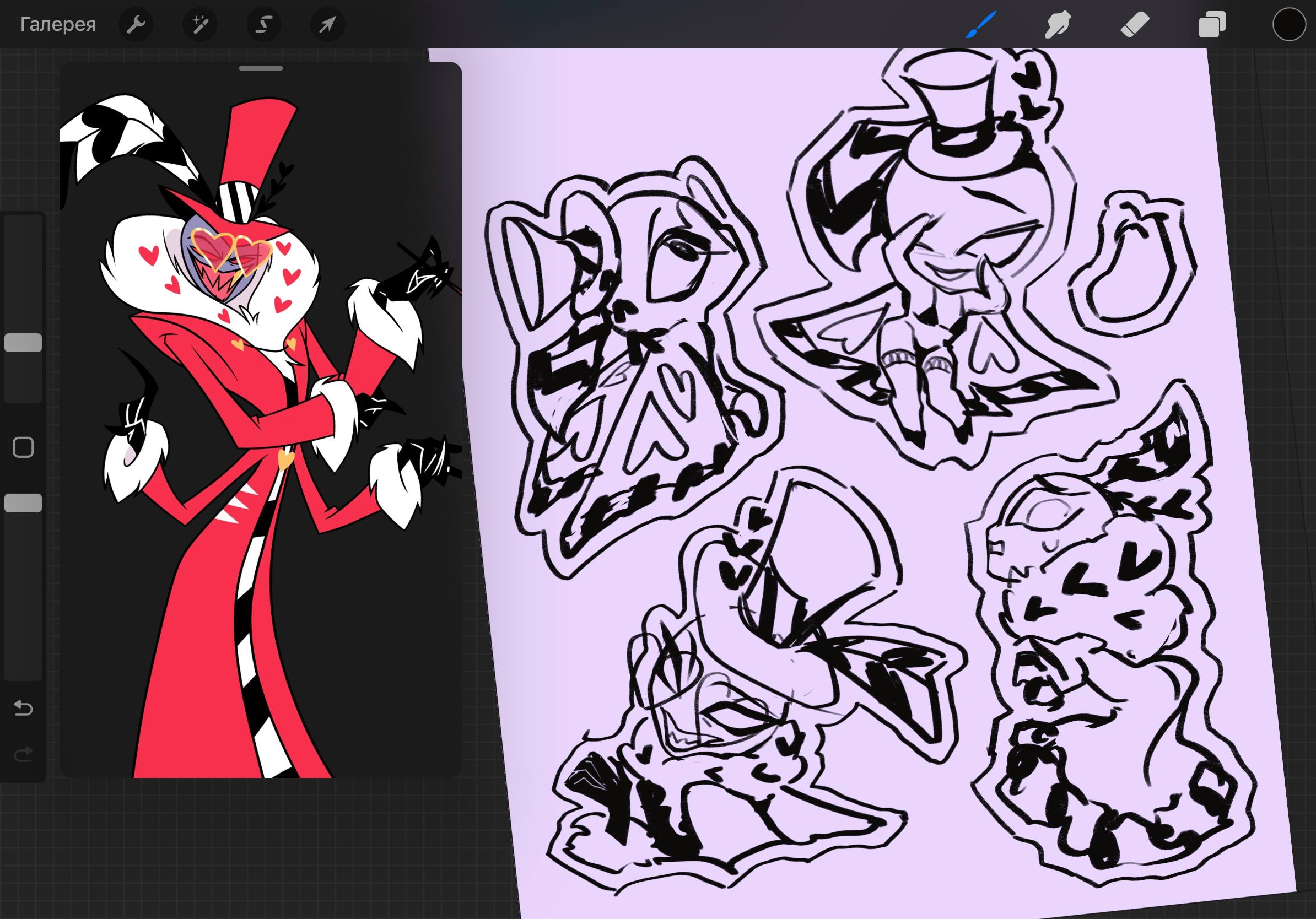Open the Actions wrench menu
Screen dimensions: 1316x919
click(136, 25)
